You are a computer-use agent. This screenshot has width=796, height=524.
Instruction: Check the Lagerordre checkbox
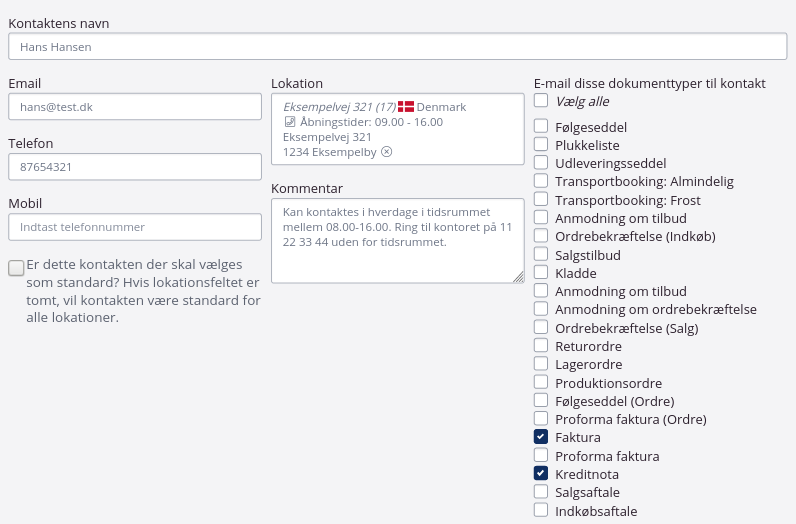coord(541,365)
